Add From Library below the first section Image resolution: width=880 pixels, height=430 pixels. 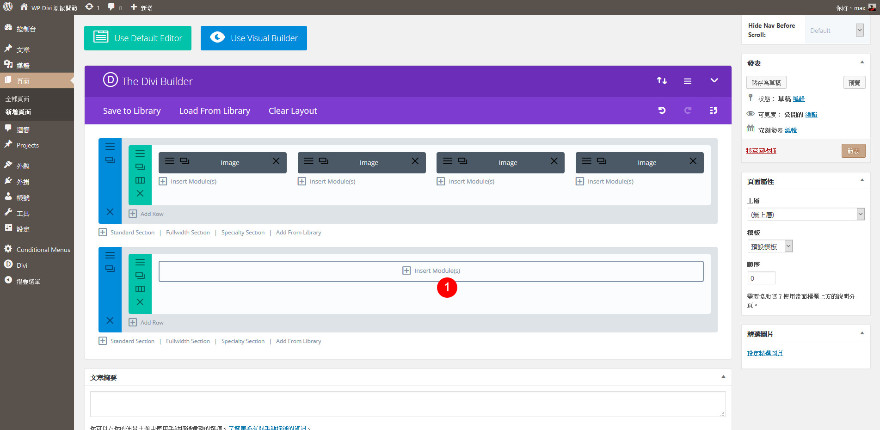click(x=298, y=232)
